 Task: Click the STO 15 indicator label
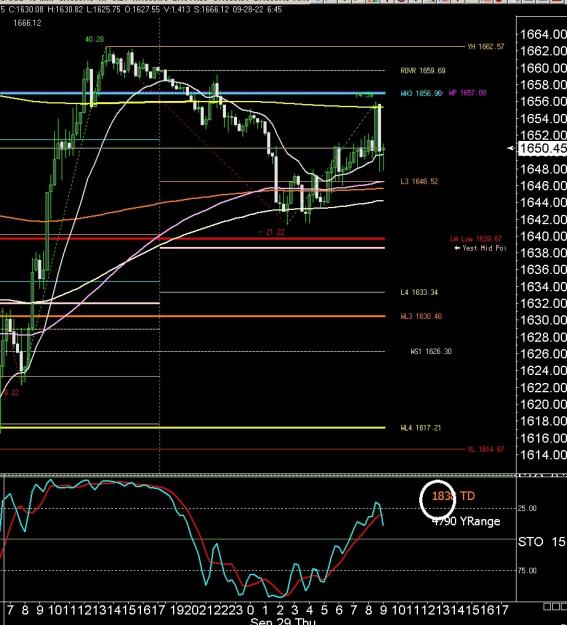[x=541, y=542]
